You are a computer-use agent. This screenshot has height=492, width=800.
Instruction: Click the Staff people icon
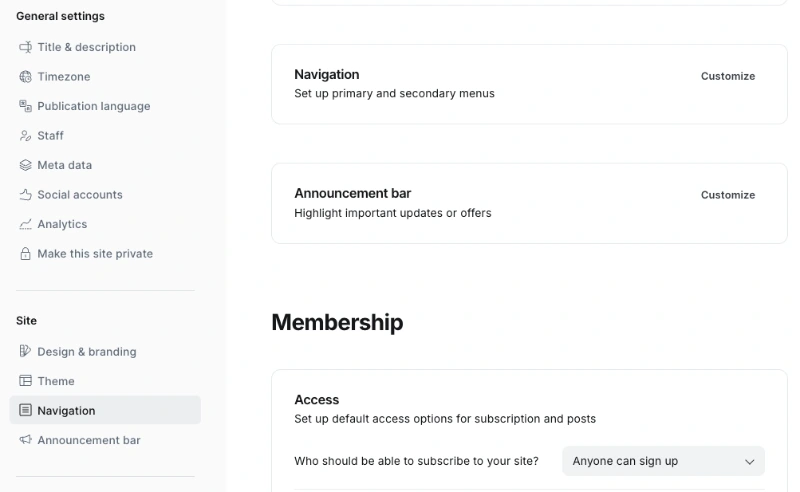click(x=26, y=136)
